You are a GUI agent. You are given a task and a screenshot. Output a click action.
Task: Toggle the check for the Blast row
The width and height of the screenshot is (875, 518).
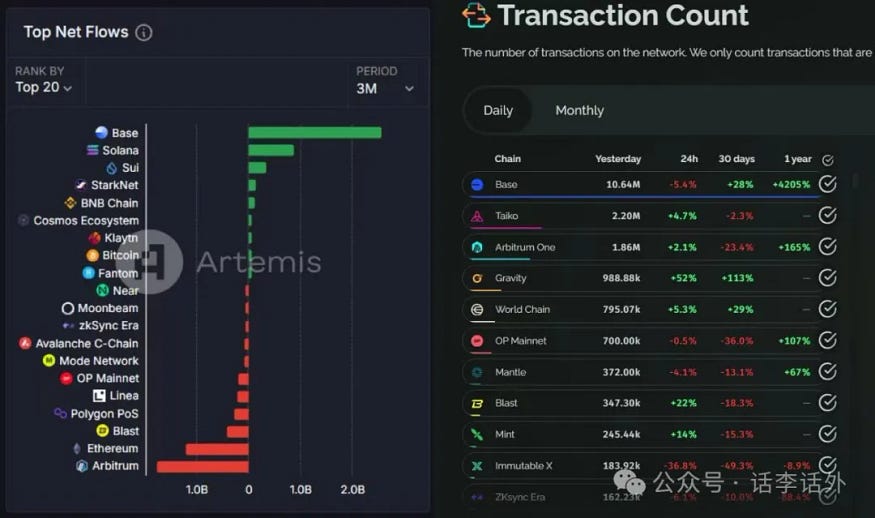(828, 402)
